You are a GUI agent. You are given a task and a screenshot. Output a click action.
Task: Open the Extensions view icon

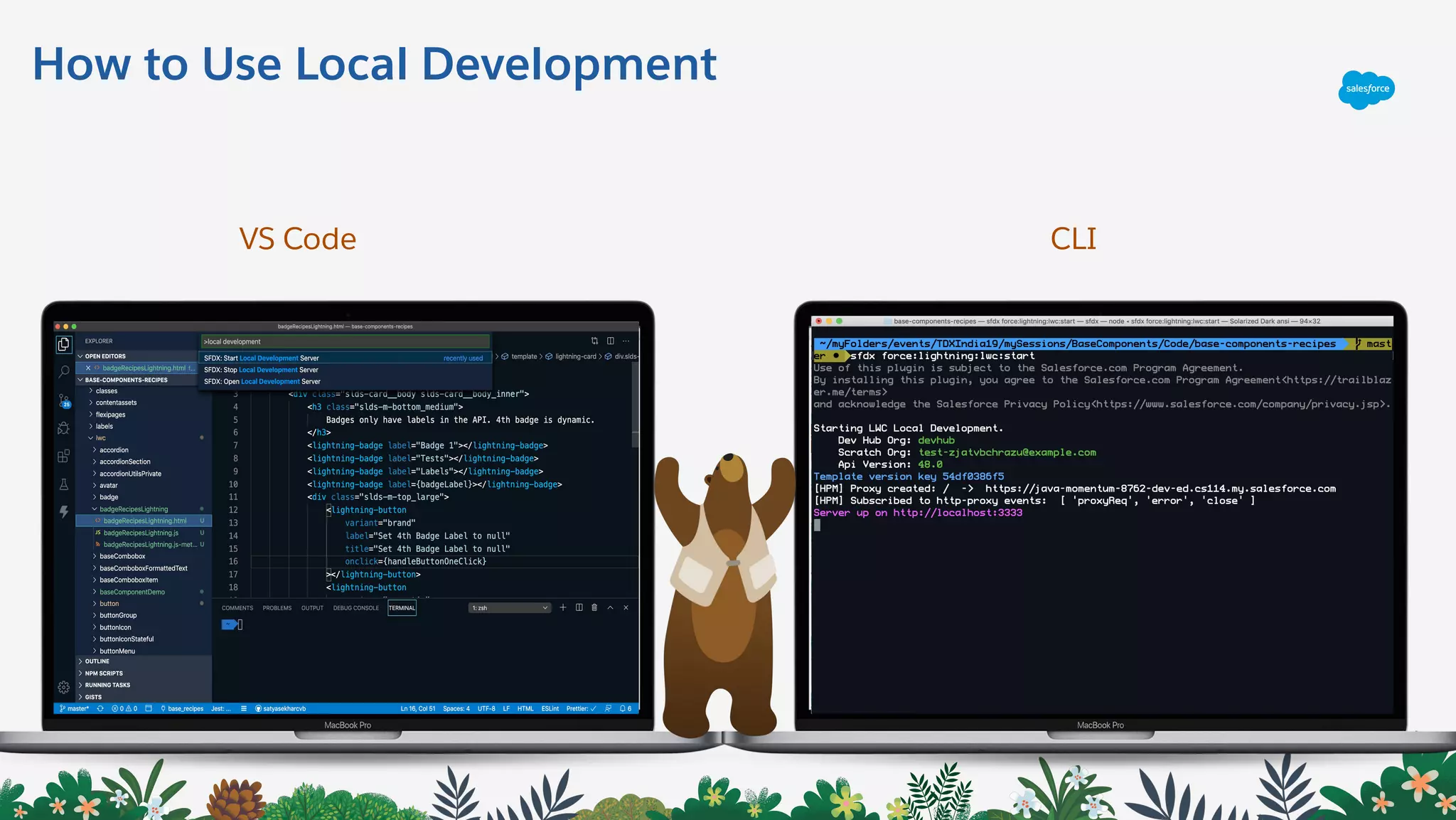point(64,456)
